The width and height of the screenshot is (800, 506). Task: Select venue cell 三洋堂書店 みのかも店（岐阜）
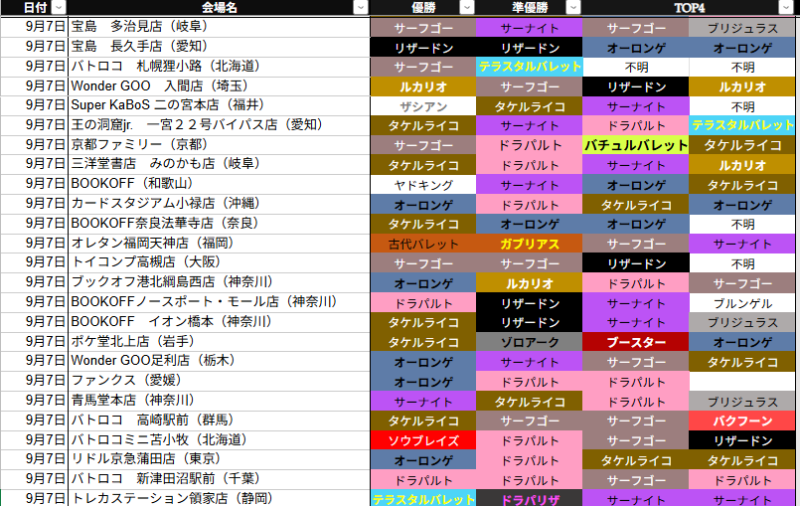coord(219,164)
